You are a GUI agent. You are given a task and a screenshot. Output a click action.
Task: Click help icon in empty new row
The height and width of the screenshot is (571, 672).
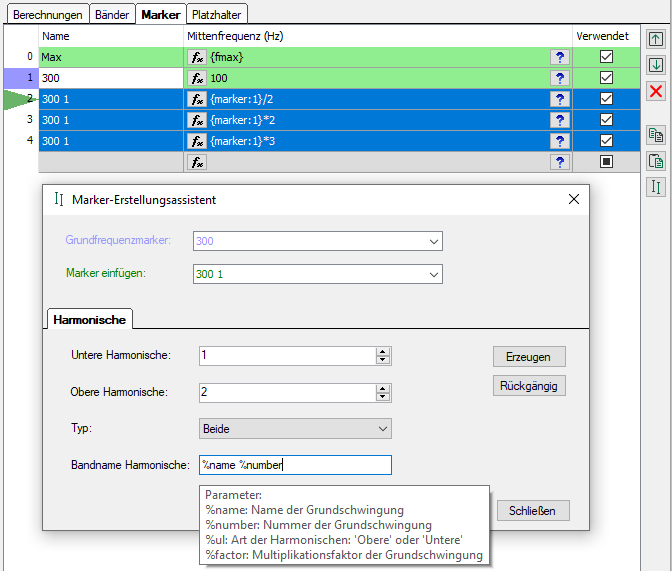560,162
